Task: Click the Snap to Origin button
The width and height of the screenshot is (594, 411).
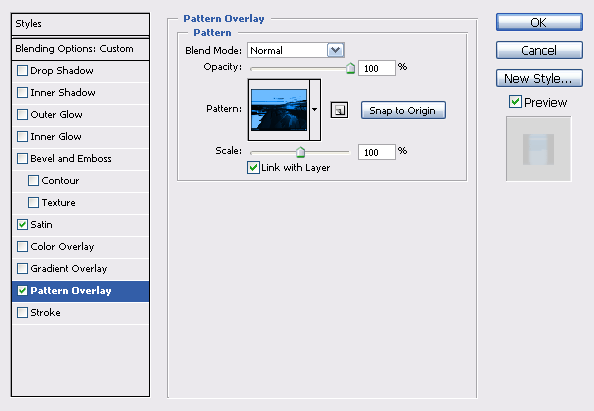Action: pos(403,110)
